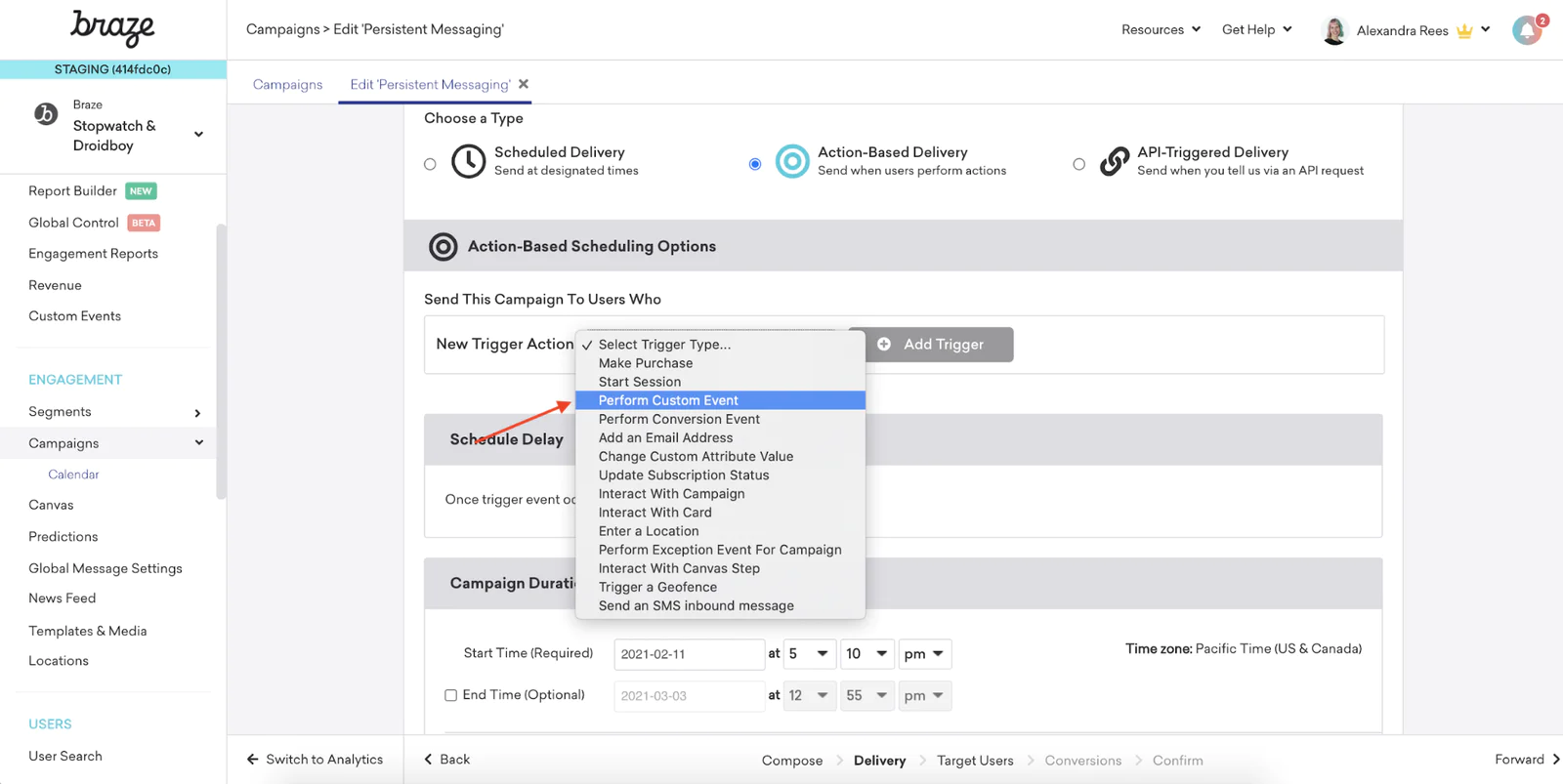Click the Back arrow icon

click(x=428, y=760)
